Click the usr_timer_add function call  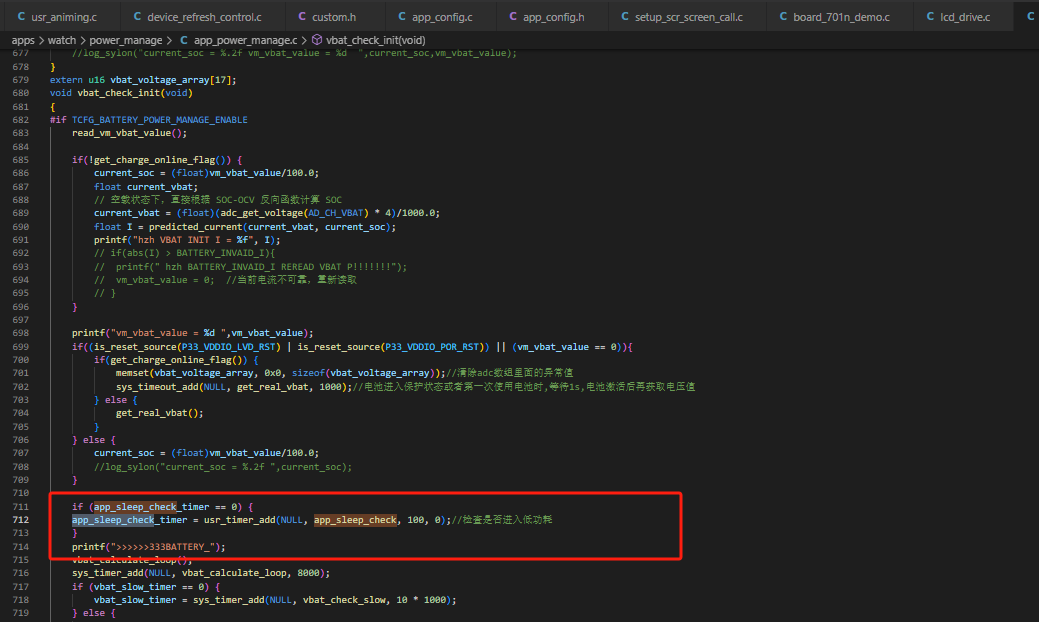click(x=239, y=520)
